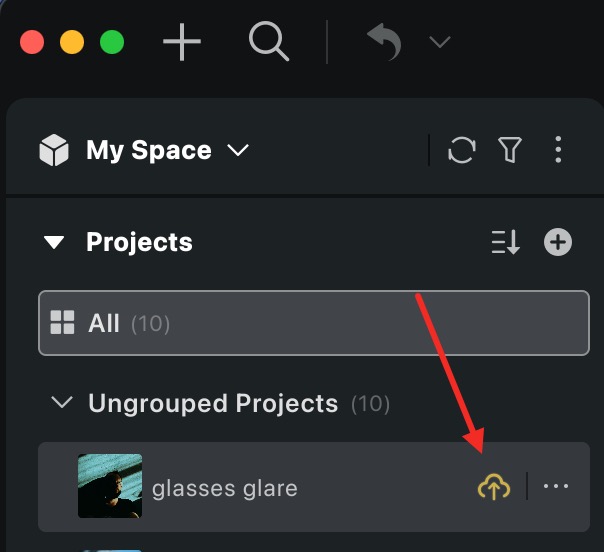Collapse the Ungrouped Projects group
Screen dimensions: 604x552
coord(62,403)
